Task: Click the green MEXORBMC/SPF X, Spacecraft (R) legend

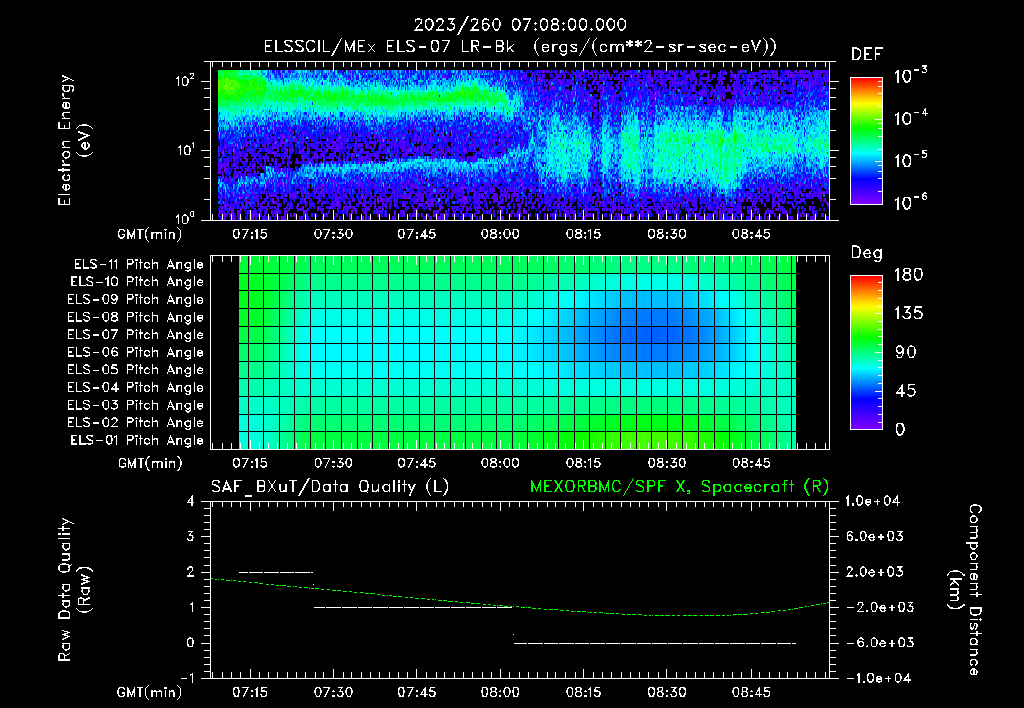Action: tap(679, 487)
